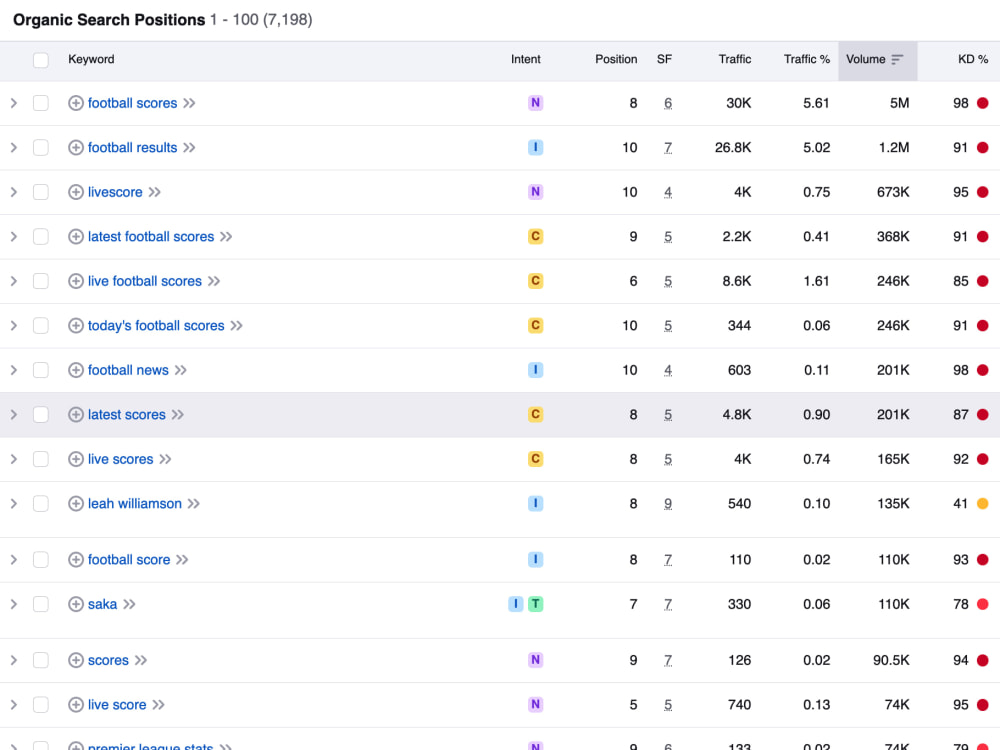The height and width of the screenshot is (750, 1000).
Task: Click the Intent column header
Action: click(x=526, y=59)
